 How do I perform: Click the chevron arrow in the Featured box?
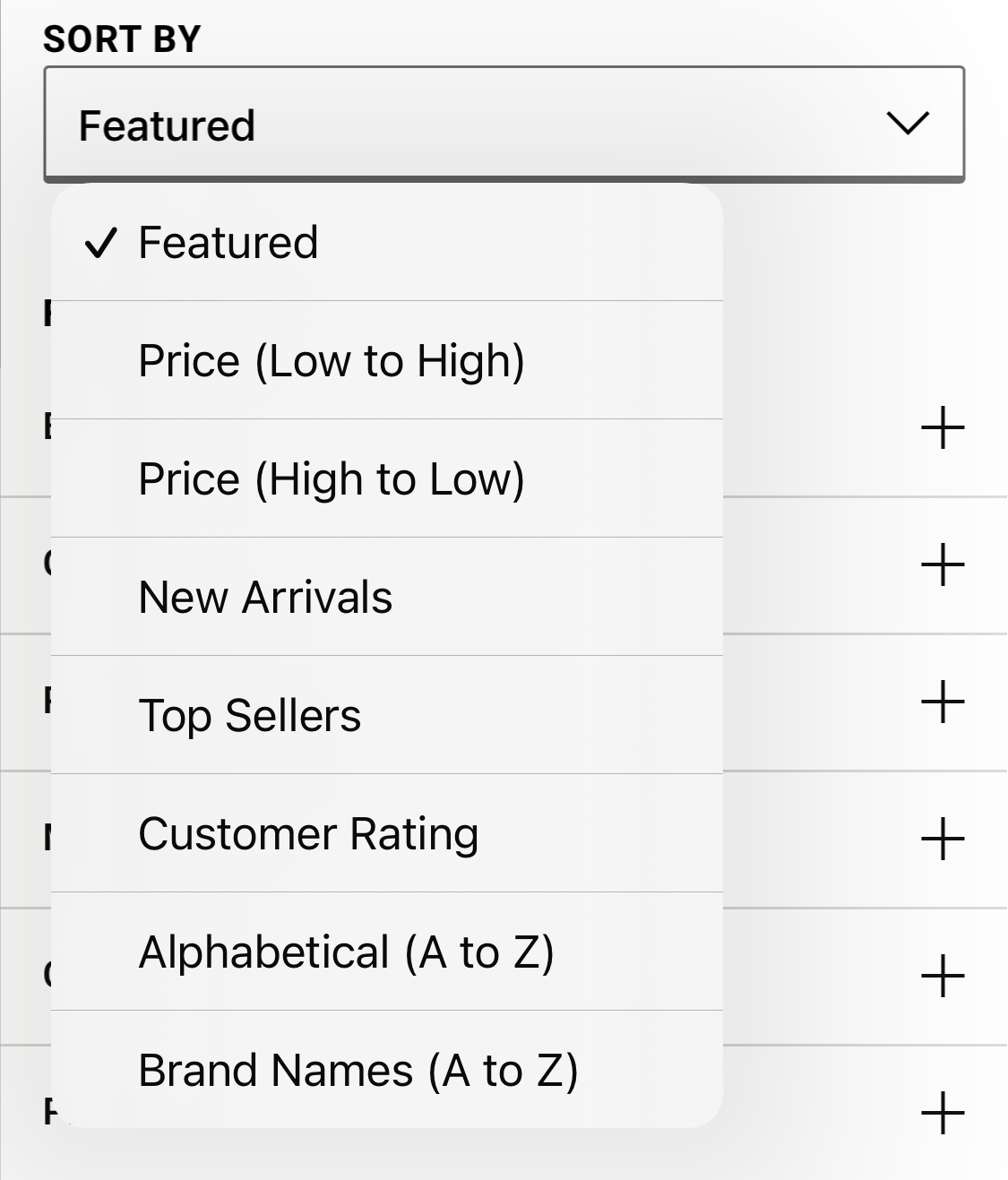(x=907, y=123)
